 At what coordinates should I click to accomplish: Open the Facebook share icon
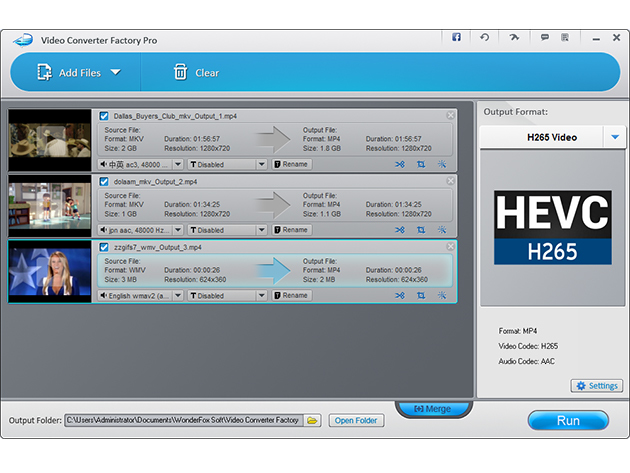point(456,37)
